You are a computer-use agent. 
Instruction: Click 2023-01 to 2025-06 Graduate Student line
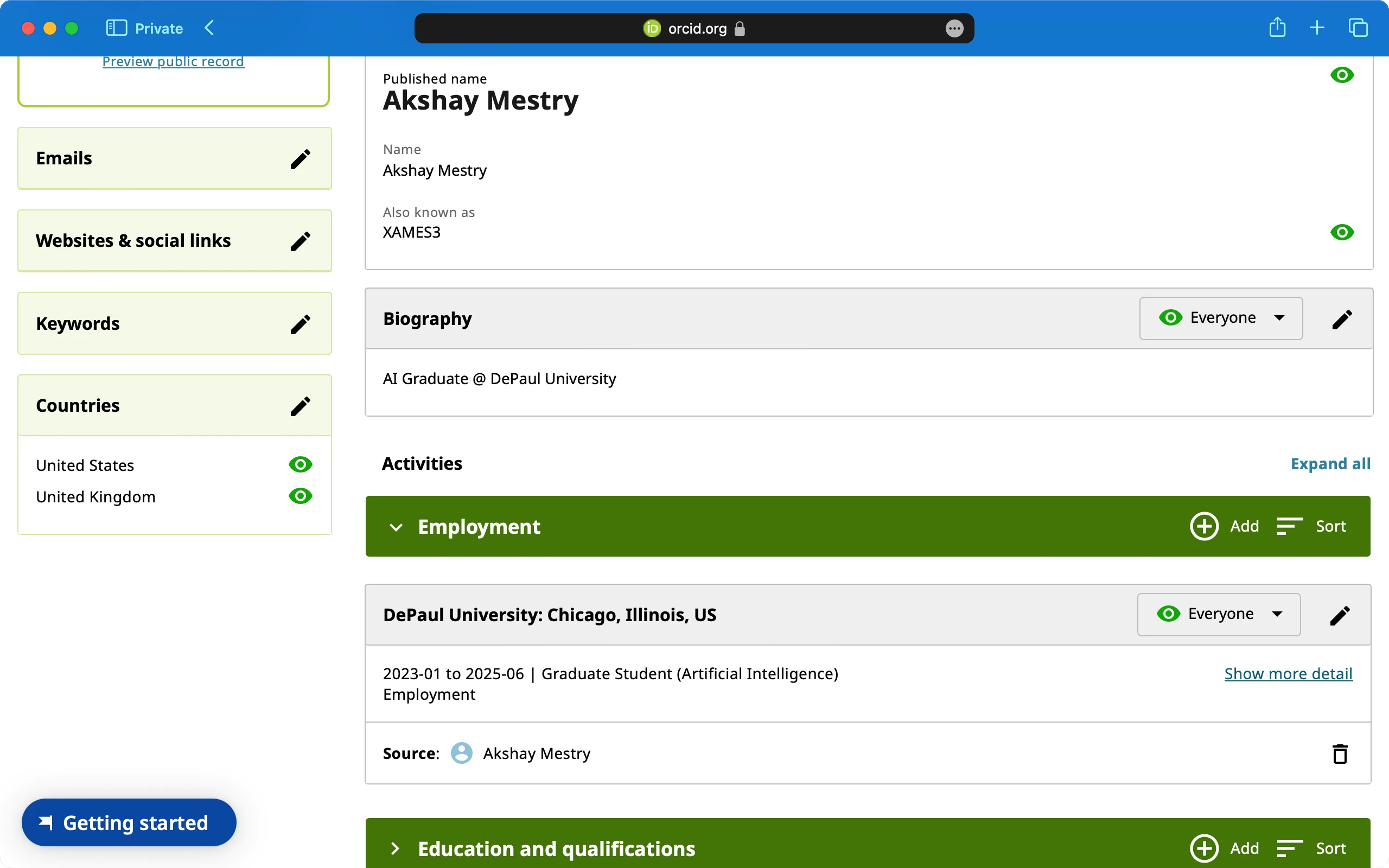click(610, 673)
